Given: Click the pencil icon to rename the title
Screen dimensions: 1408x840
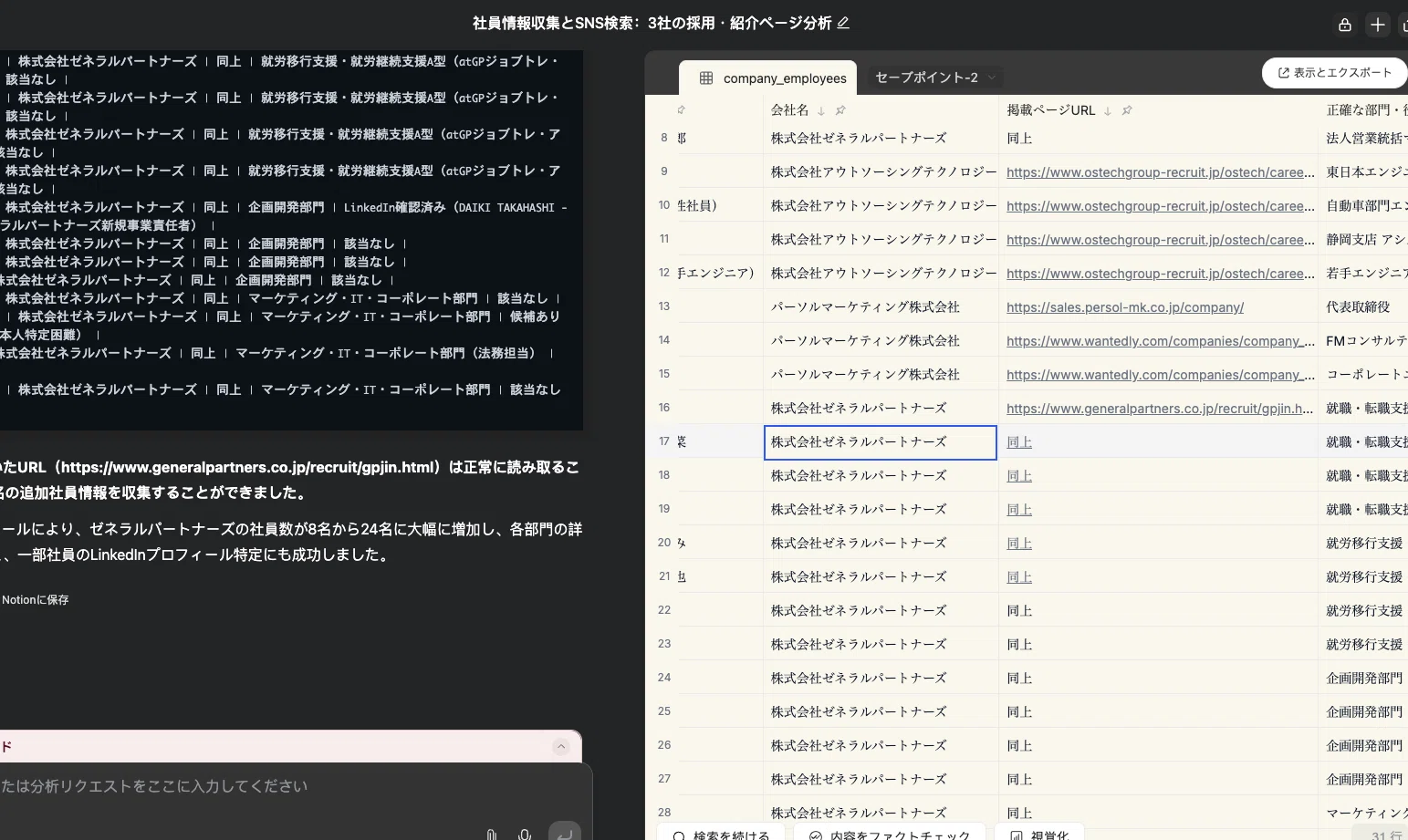Looking at the screenshot, I should (843, 23).
